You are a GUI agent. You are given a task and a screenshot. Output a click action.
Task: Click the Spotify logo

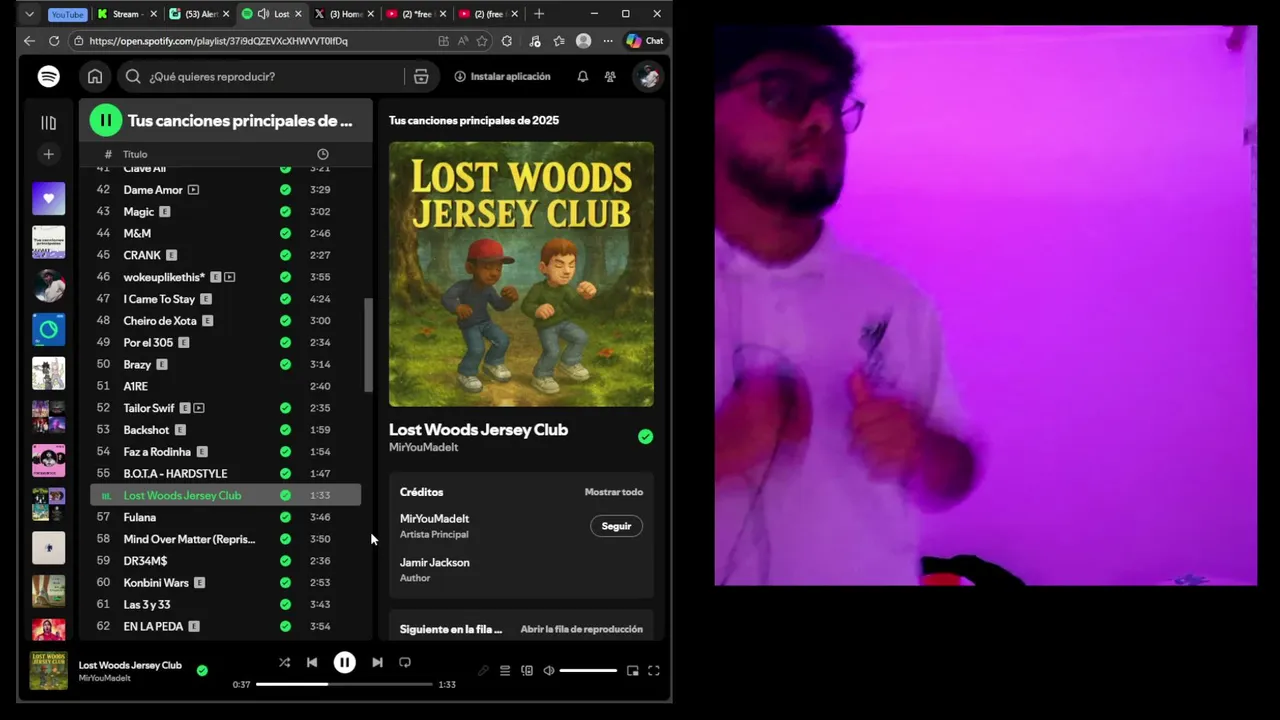48,76
